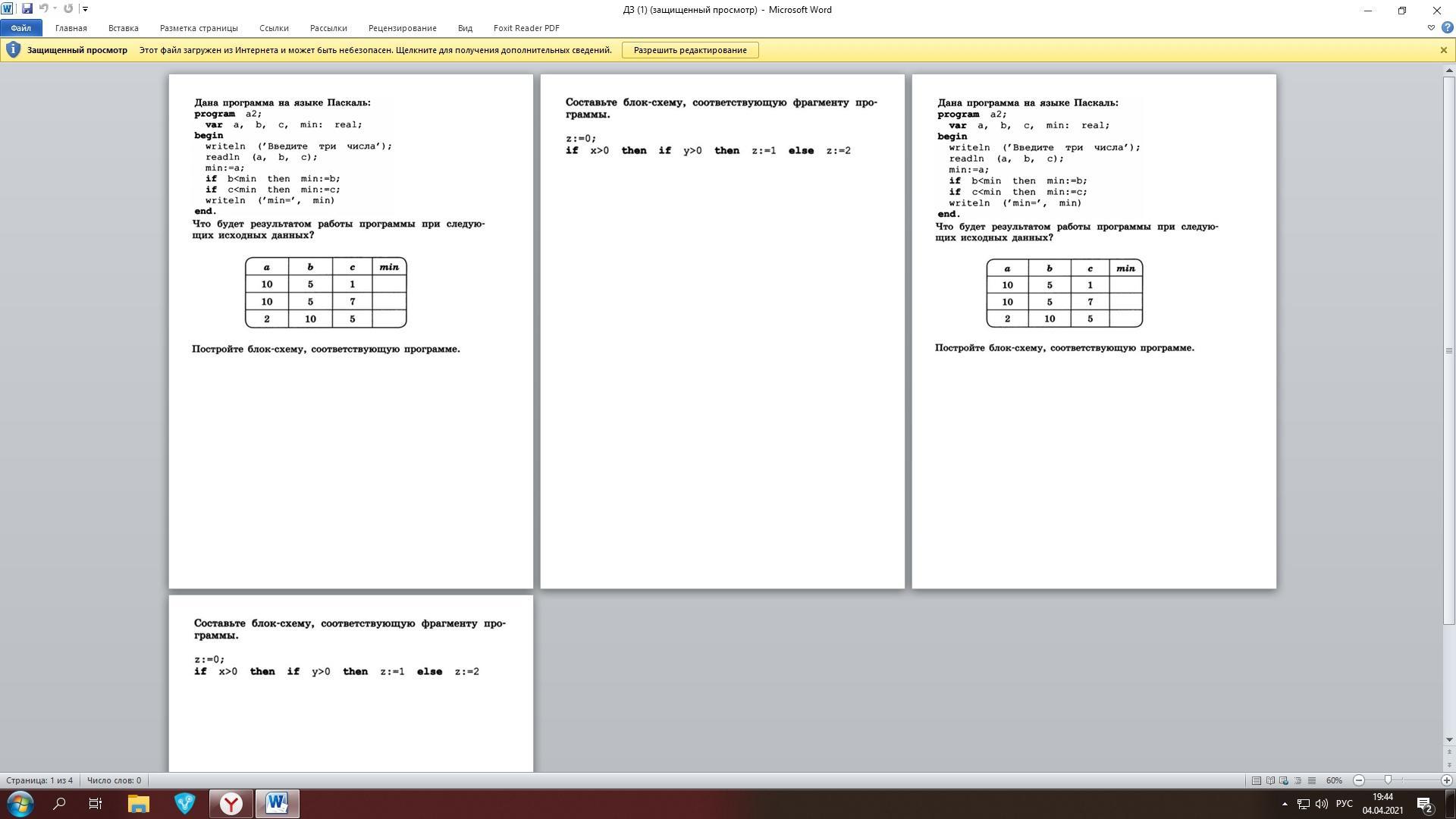Switch to Outline view icon

tap(1298, 780)
